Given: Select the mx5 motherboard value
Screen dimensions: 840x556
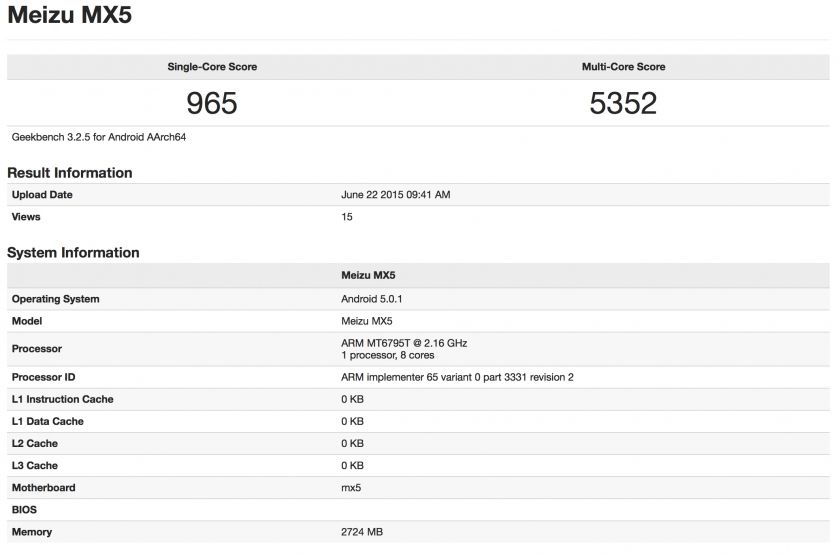Looking at the screenshot, I should (352, 488).
